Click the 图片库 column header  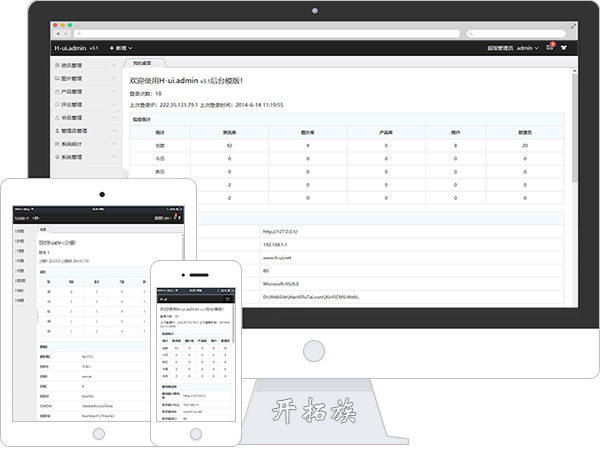307,132
